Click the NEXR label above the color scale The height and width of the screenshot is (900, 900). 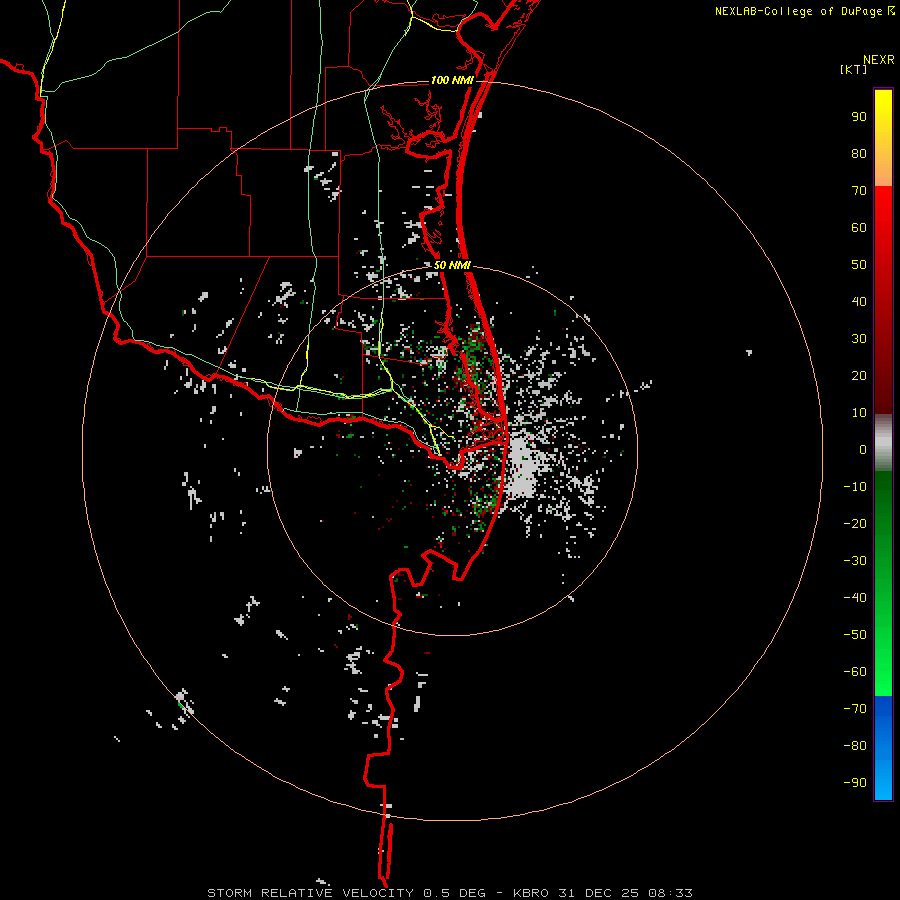click(879, 60)
